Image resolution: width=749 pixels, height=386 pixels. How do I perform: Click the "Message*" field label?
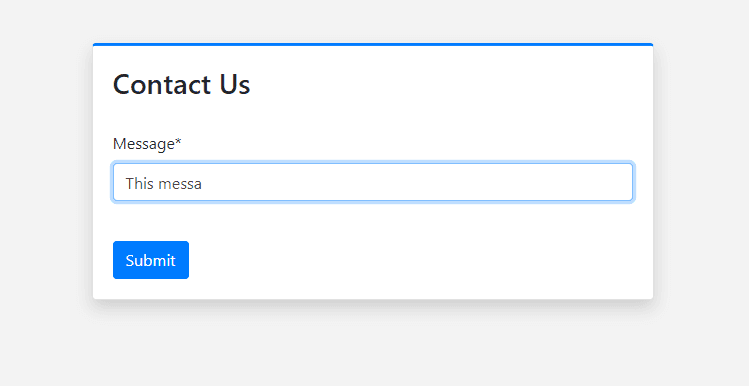pos(147,143)
